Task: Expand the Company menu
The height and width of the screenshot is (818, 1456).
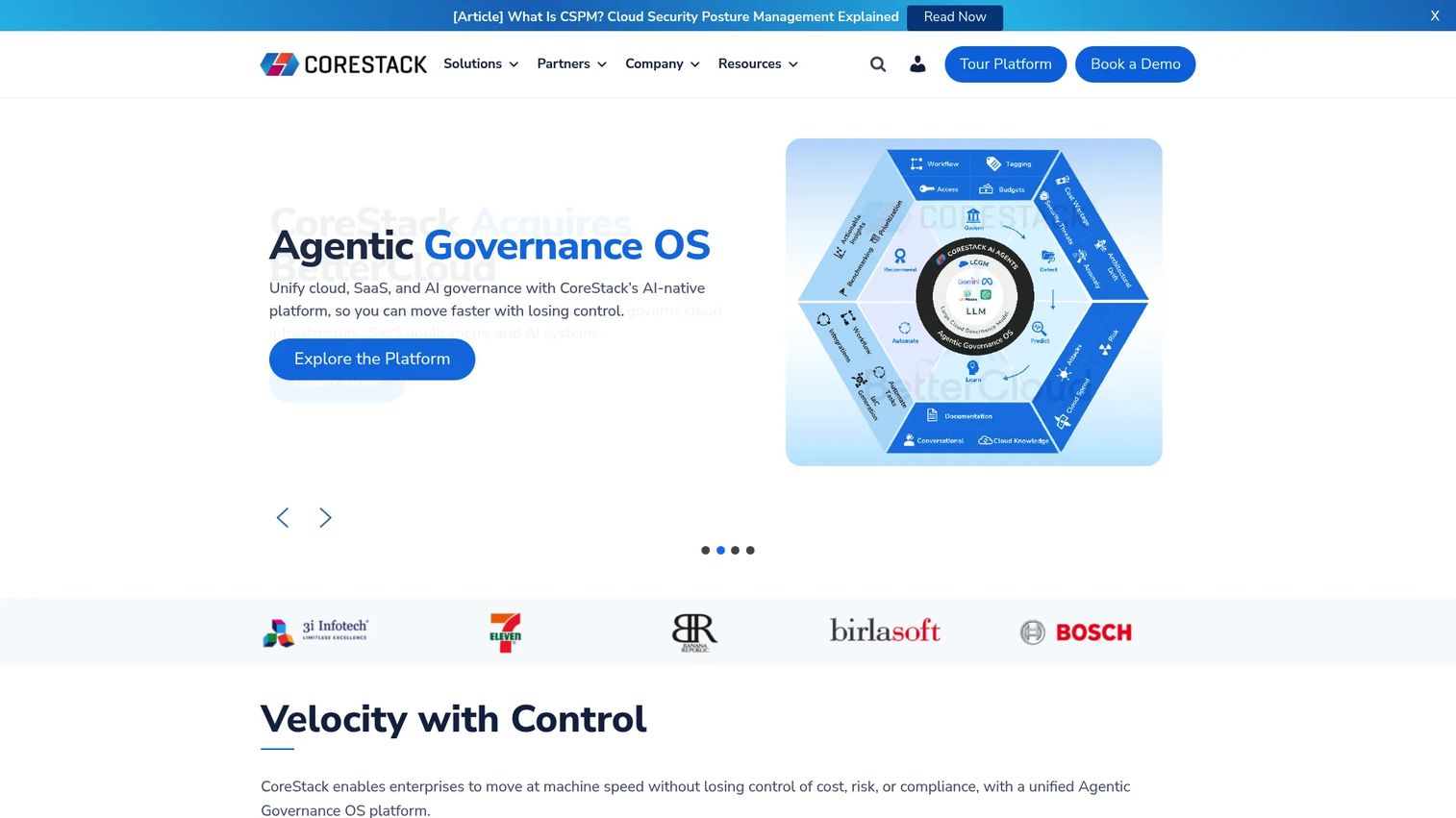Action: 663,64
